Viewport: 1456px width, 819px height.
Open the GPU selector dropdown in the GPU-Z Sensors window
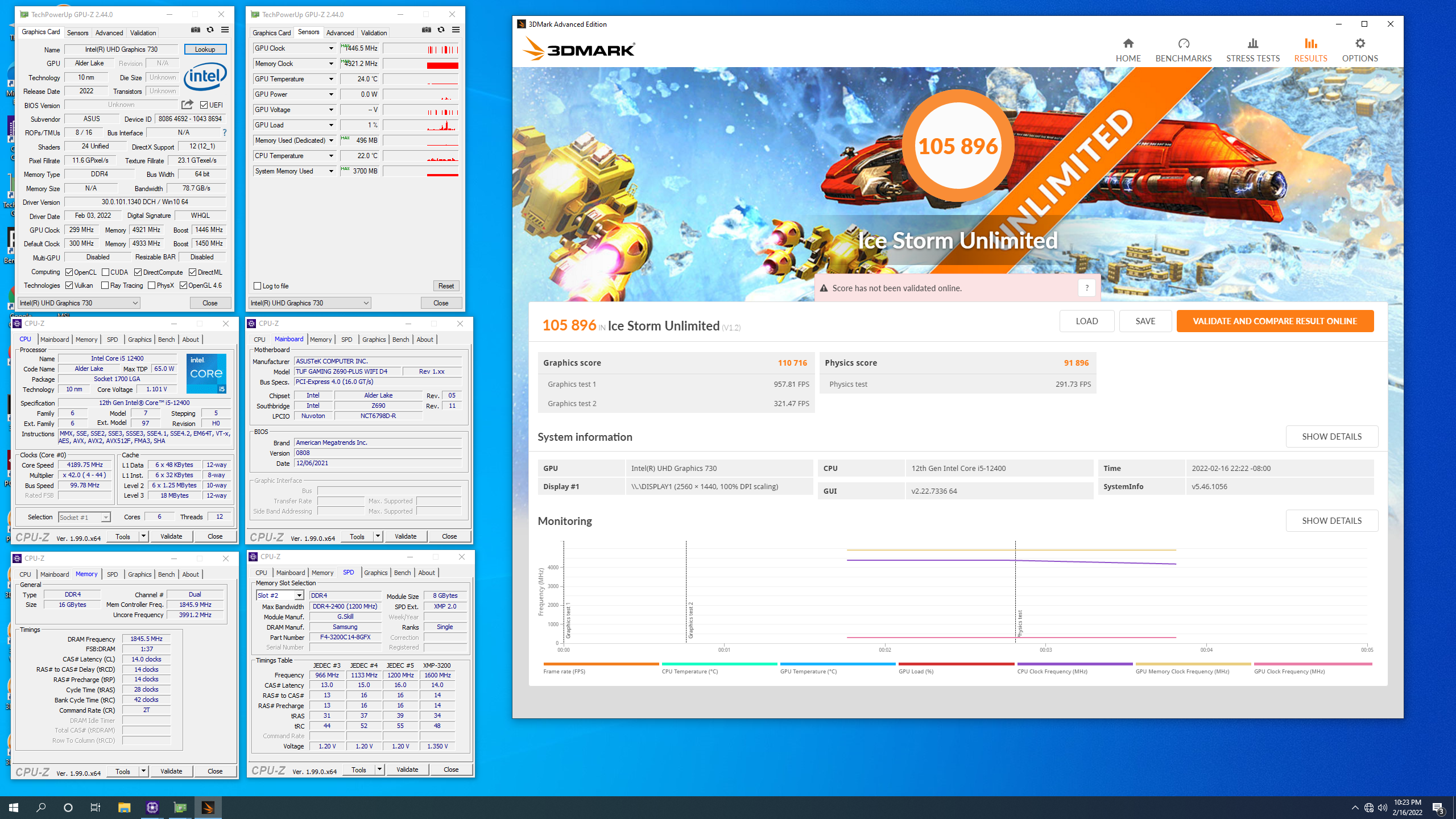tap(310, 303)
